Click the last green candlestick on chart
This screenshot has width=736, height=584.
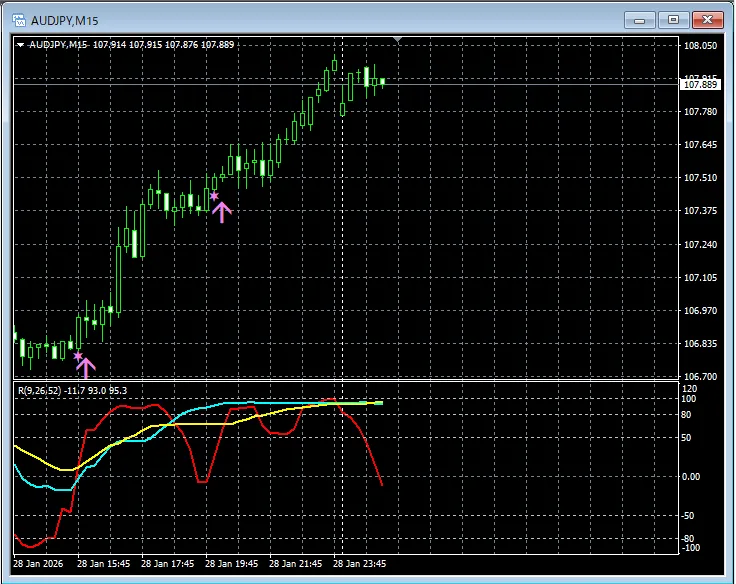(382, 82)
